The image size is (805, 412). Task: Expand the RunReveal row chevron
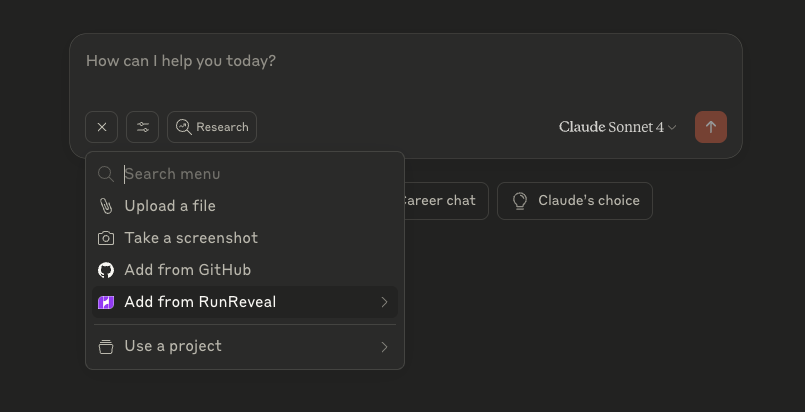coord(384,302)
